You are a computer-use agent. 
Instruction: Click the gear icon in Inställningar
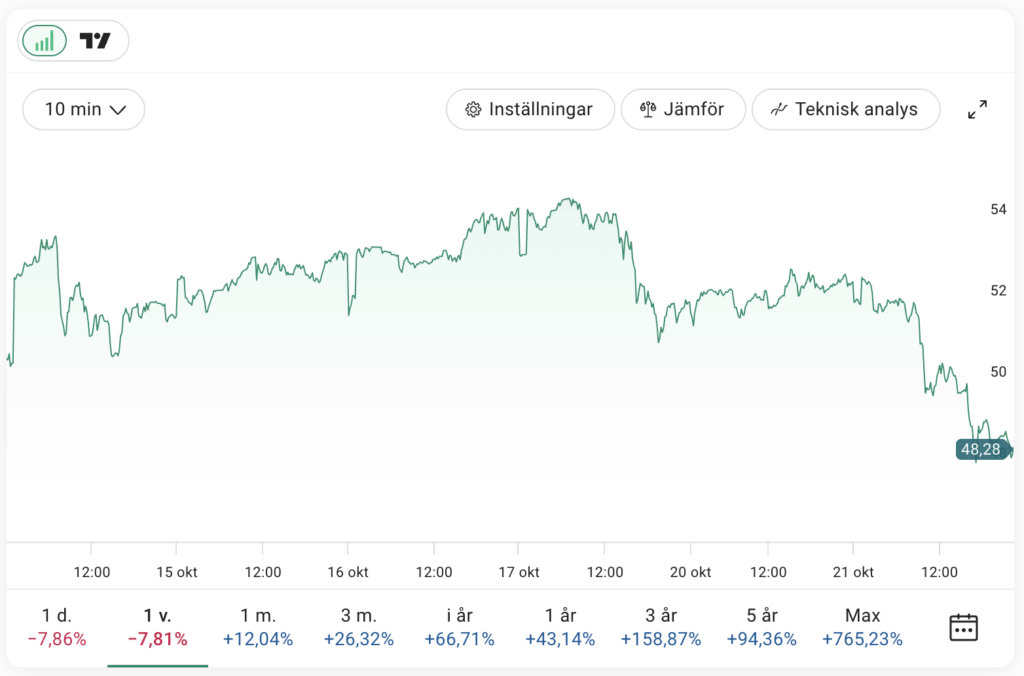coord(473,110)
